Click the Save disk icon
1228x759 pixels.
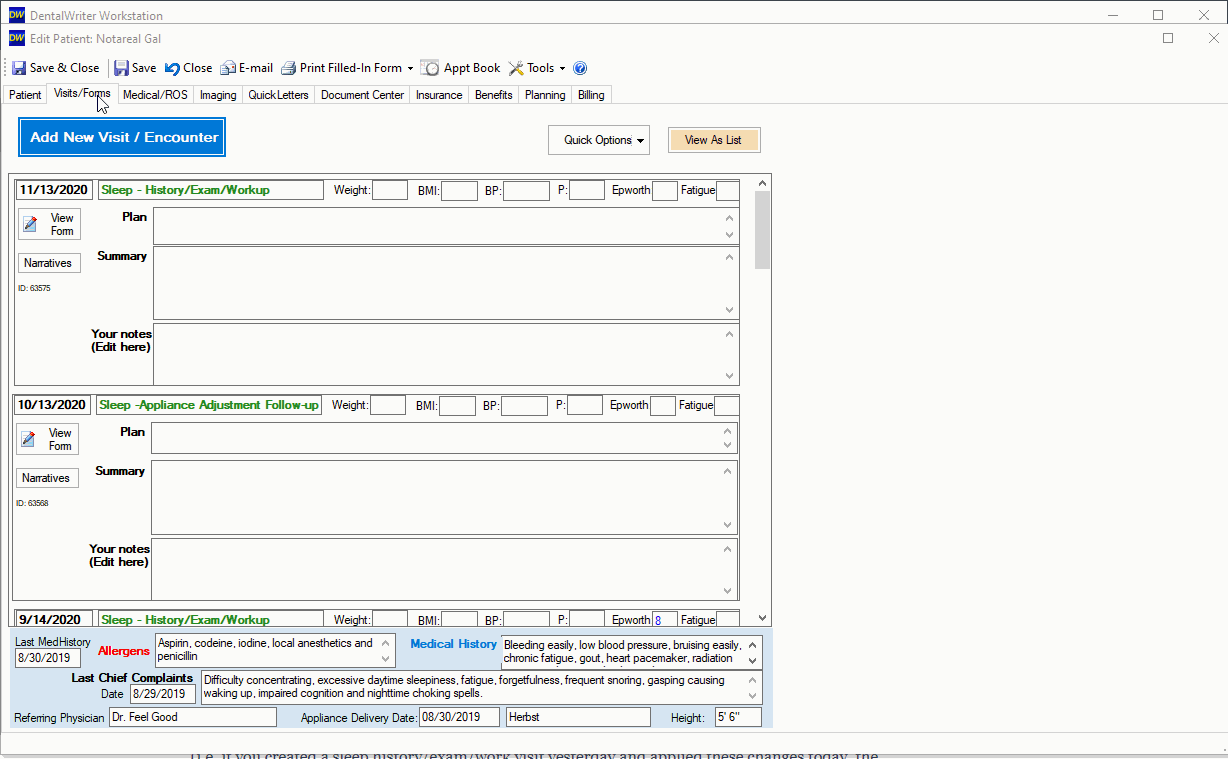tap(121, 68)
